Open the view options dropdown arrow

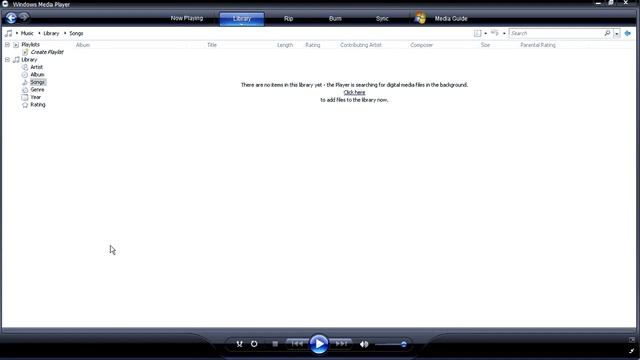pyautogui.click(x=504, y=33)
